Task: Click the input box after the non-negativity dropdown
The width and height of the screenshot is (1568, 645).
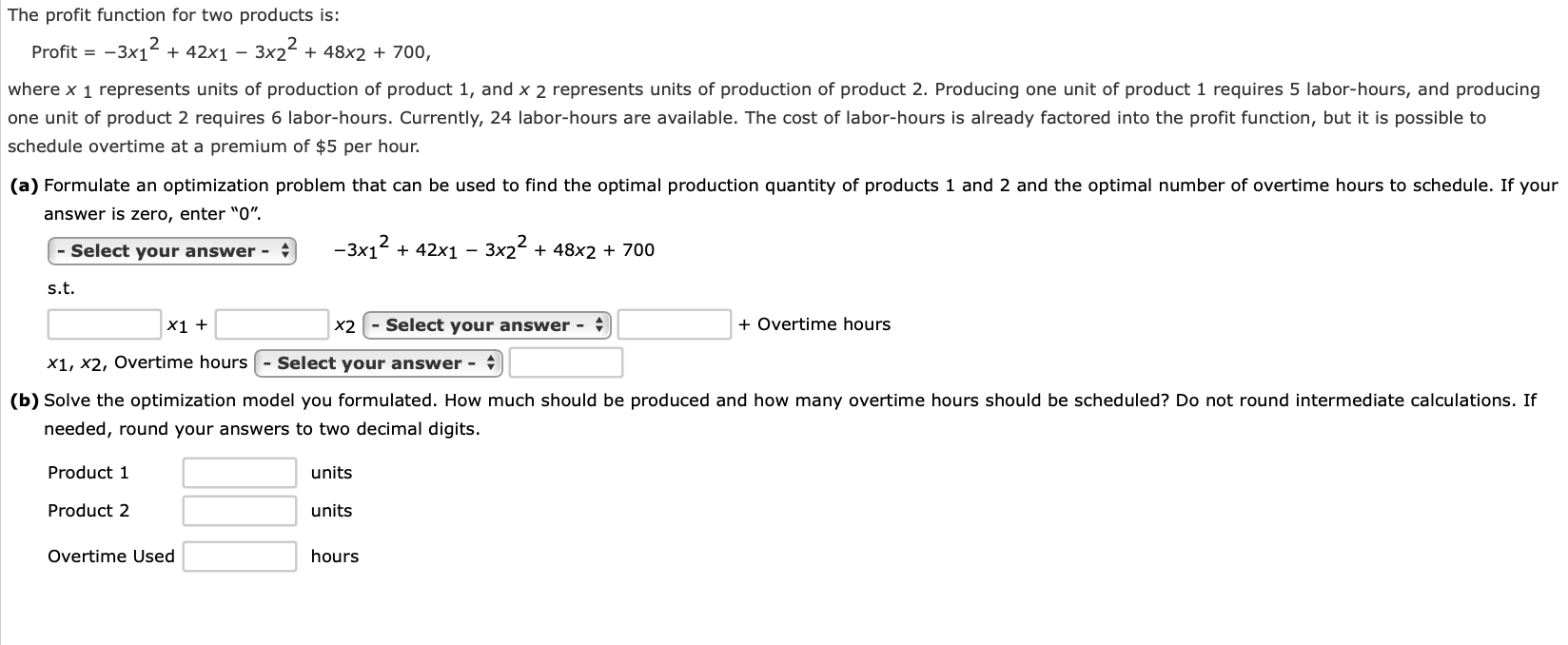Action: point(565,362)
